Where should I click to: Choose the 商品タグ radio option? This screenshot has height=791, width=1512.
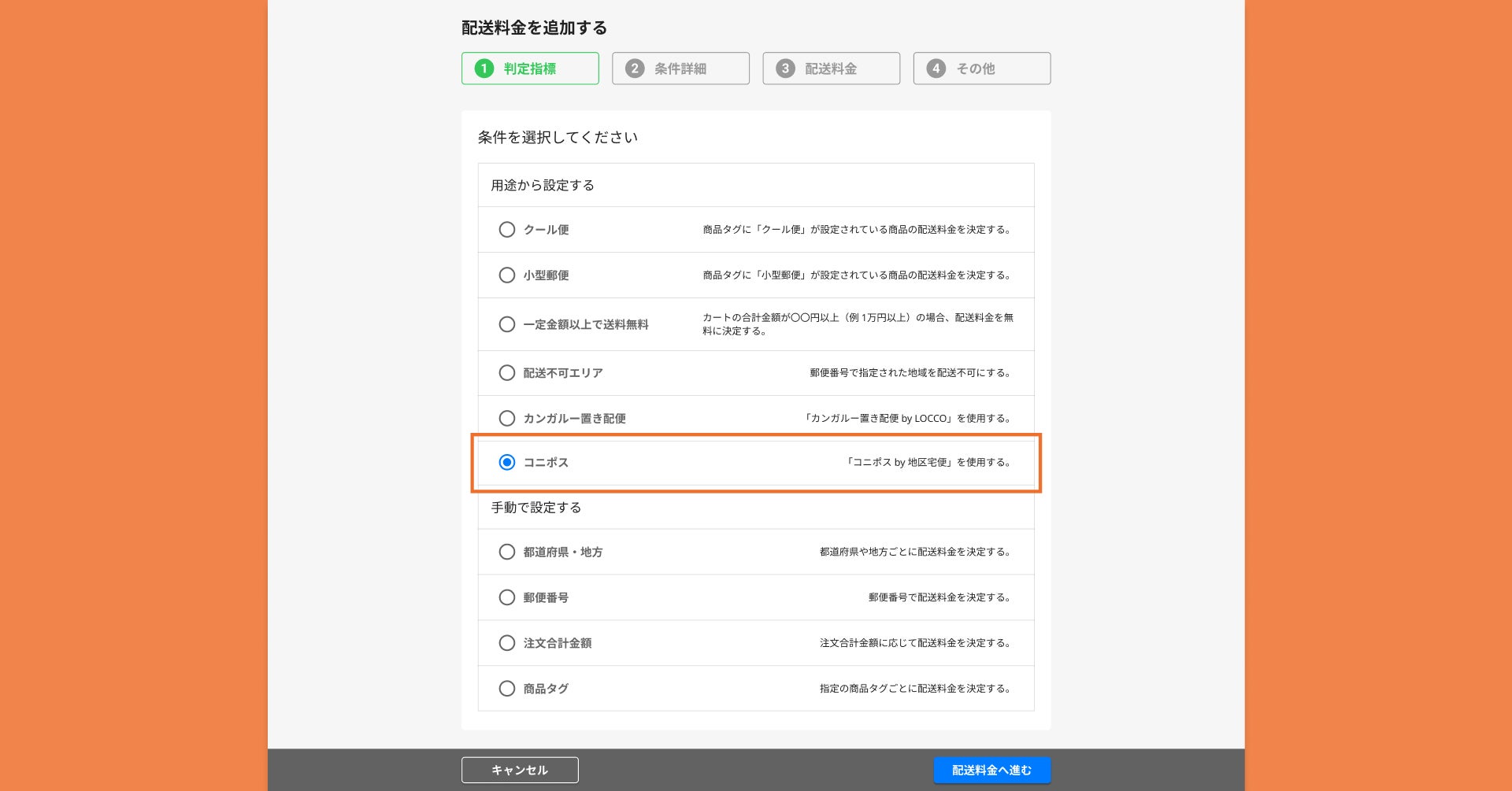point(507,689)
